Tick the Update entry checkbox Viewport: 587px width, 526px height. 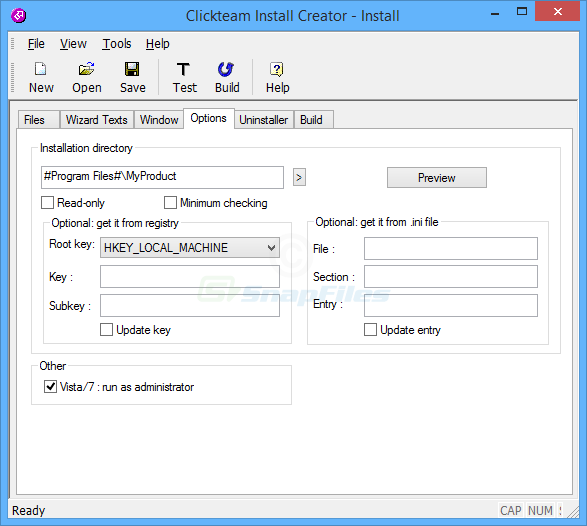click(x=370, y=330)
